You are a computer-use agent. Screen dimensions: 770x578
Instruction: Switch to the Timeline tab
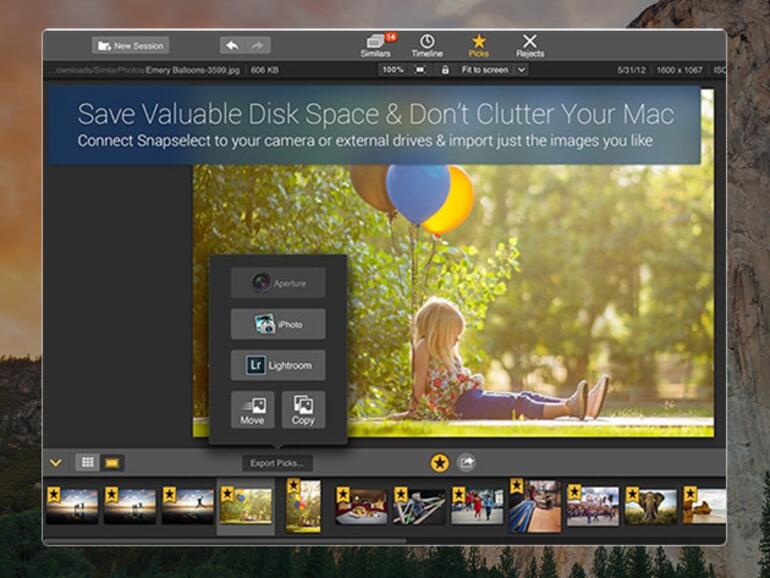click(427, 46)
